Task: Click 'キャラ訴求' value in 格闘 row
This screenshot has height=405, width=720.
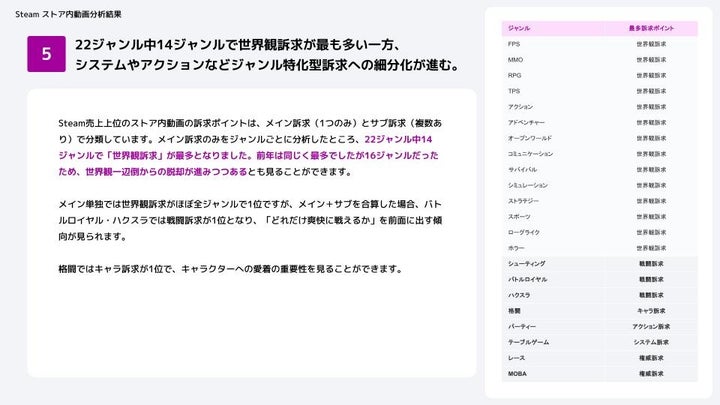Action: (x=651, y=311)
